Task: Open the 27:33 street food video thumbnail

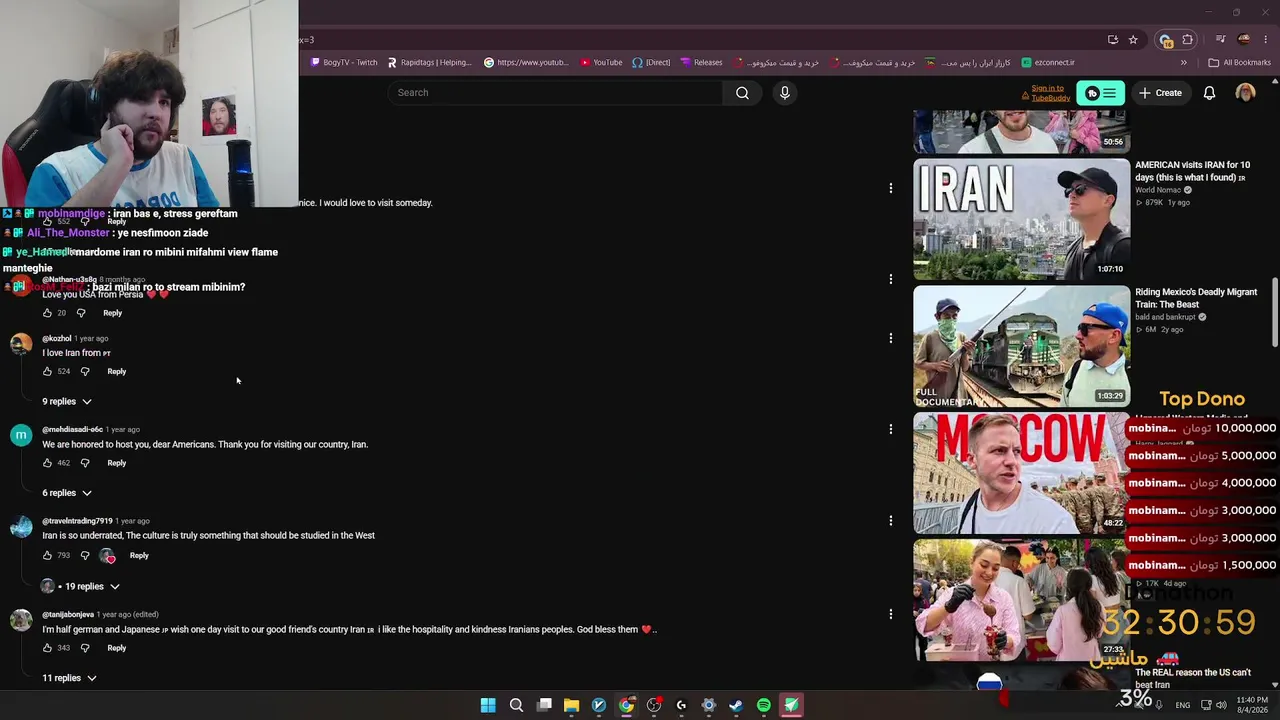Action: tap(1021, 600)
